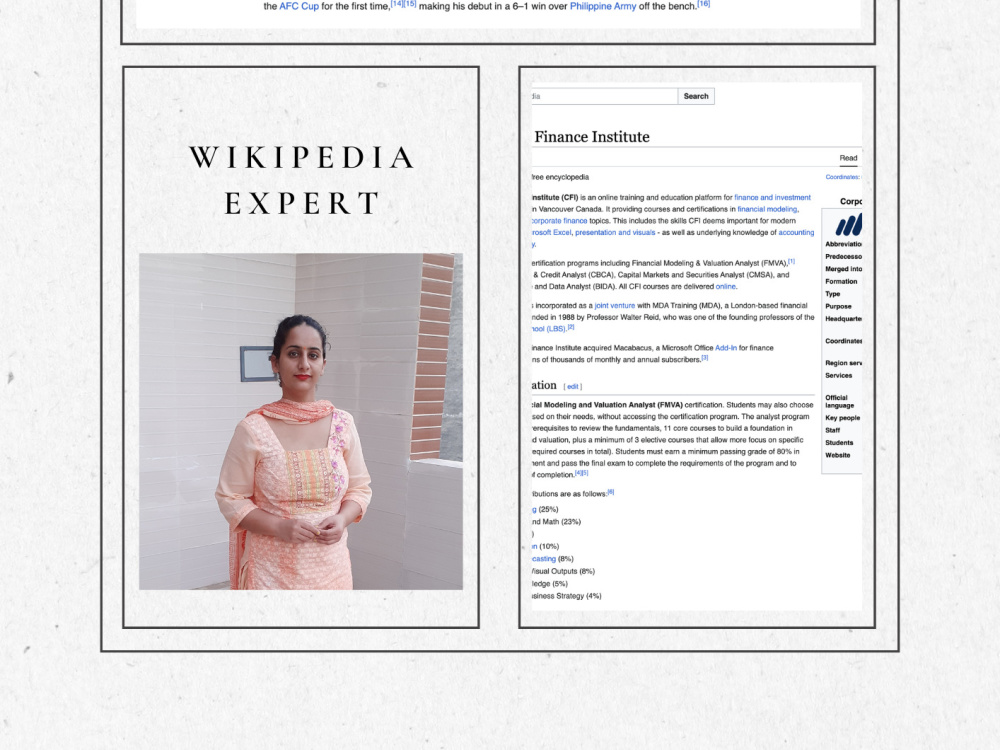Focus the Wikipedia search input field
The image size is (1000, 750).
(605, 96)
